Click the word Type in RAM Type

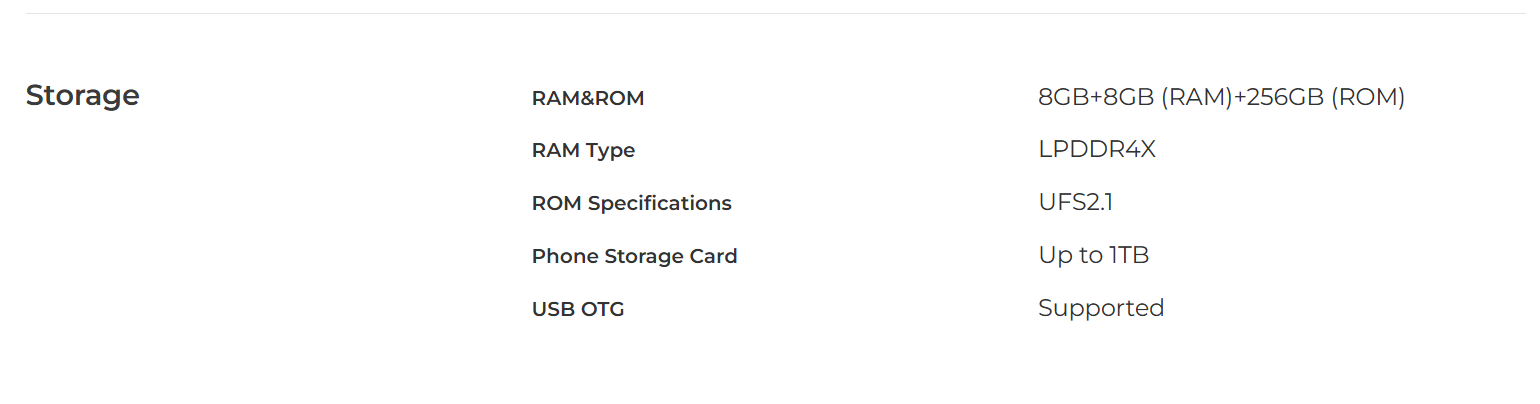611,152
